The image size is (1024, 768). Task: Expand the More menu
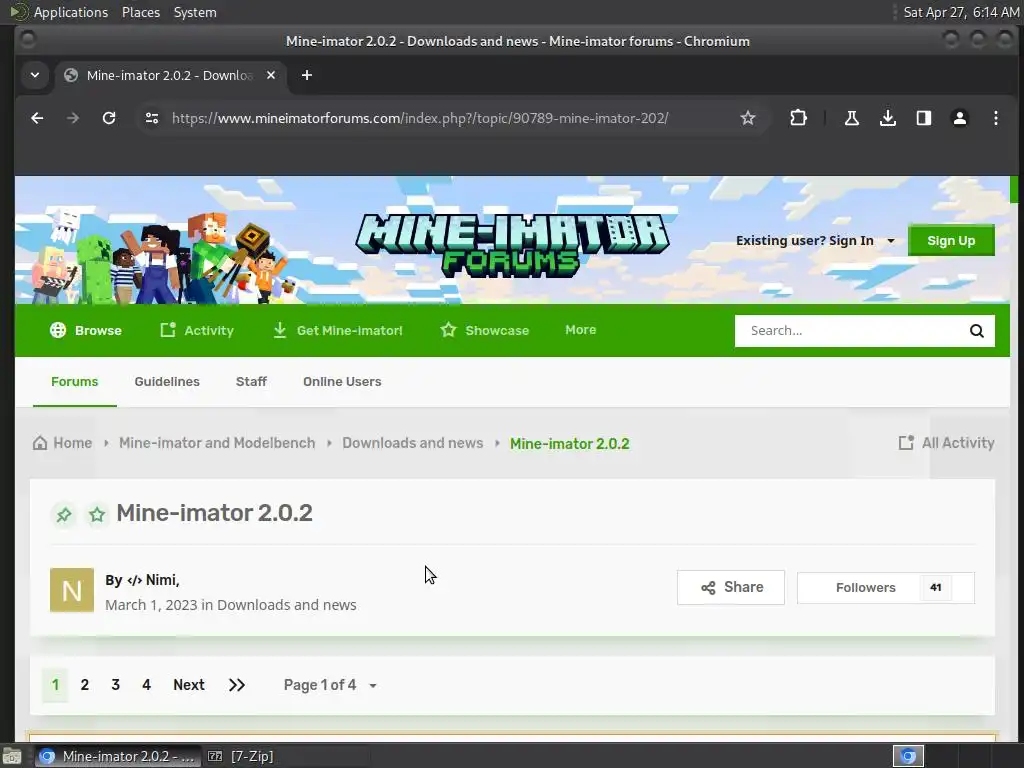(x=581, y=330)
